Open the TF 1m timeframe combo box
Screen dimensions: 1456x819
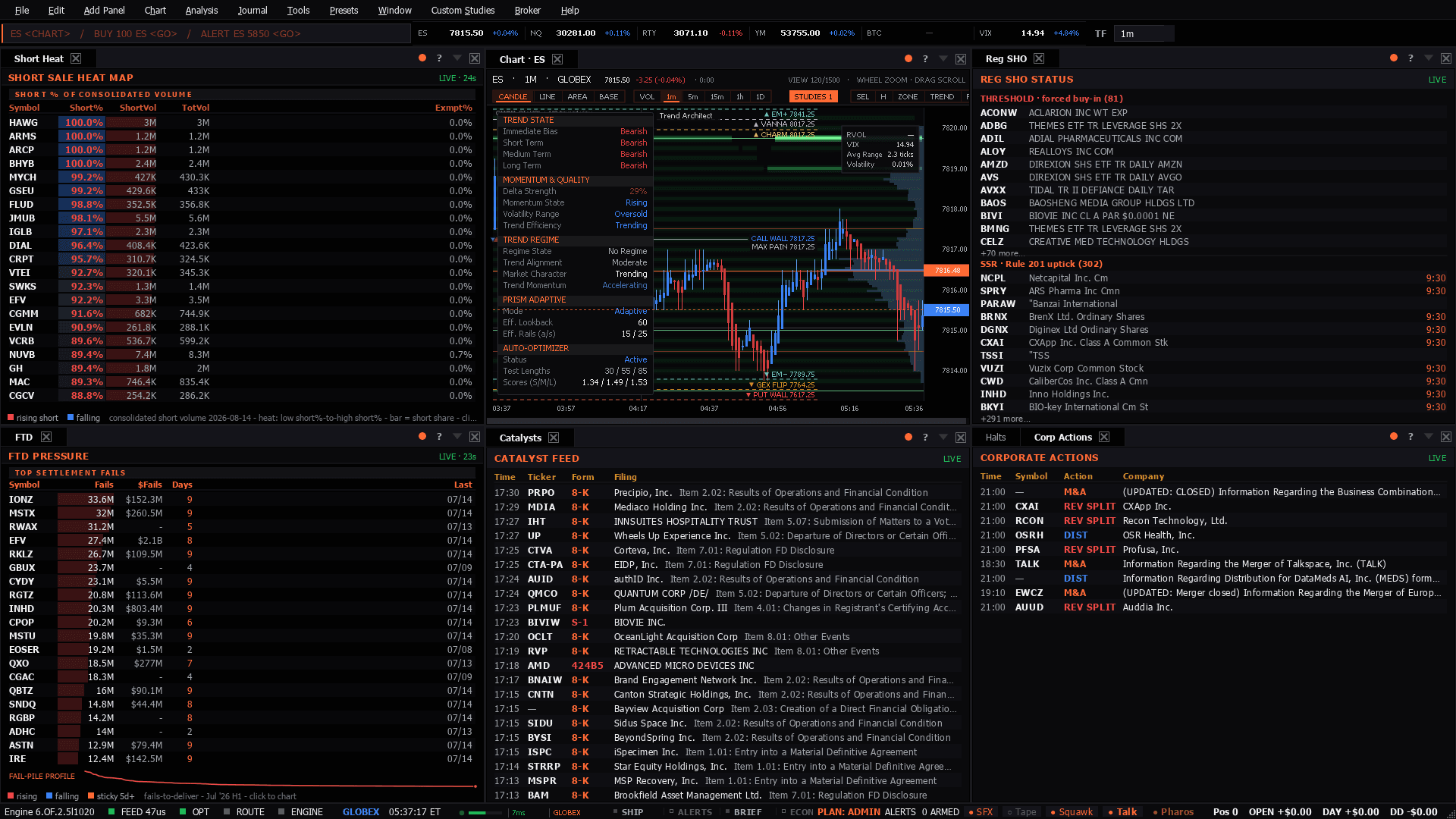(x=1144, y=33)
